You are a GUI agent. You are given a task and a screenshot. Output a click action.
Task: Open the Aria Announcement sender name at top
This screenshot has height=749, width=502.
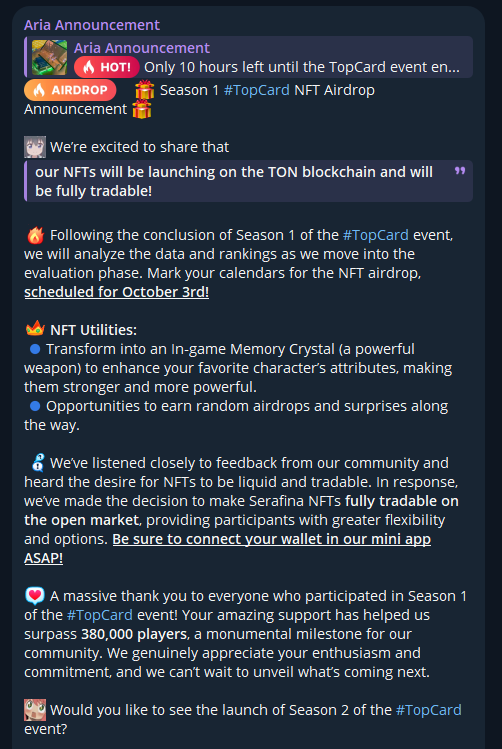click(92, 25)
